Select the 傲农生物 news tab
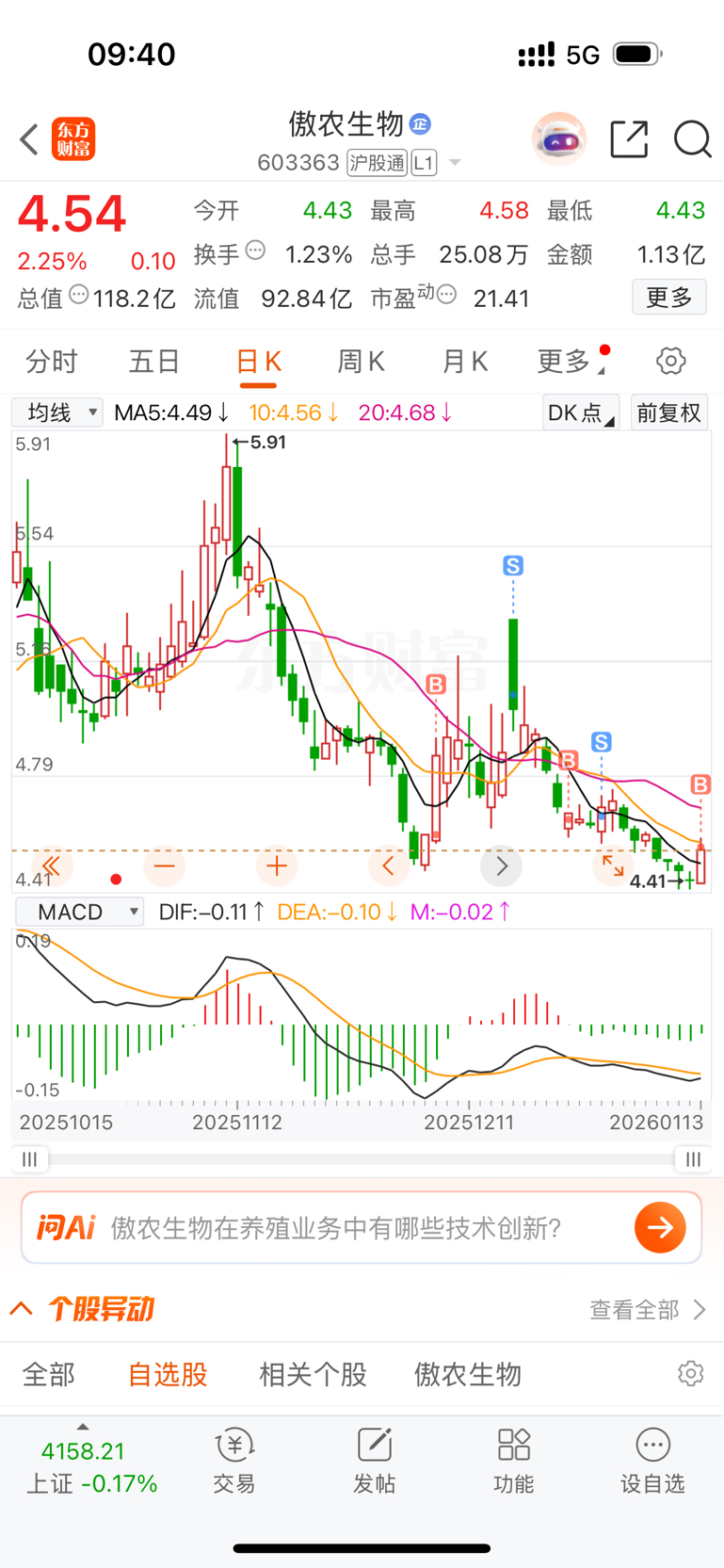 click(468, 1374)
